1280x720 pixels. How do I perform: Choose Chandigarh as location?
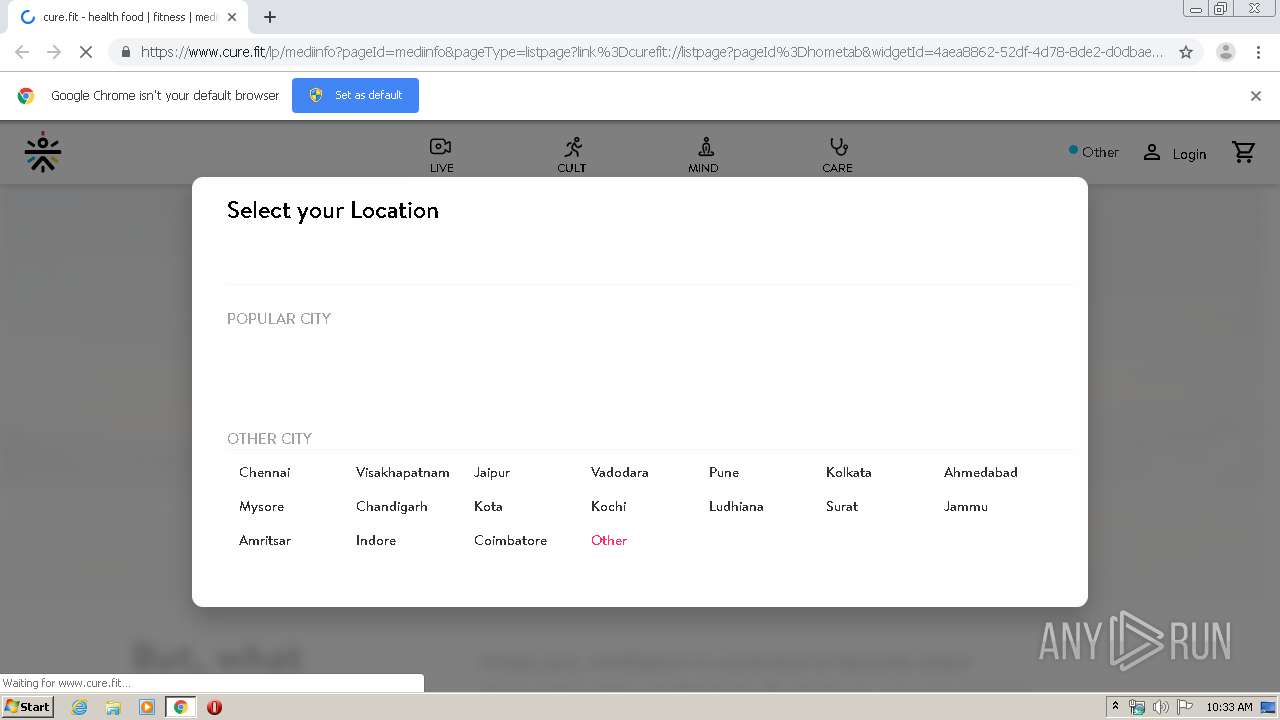(391, 506)
